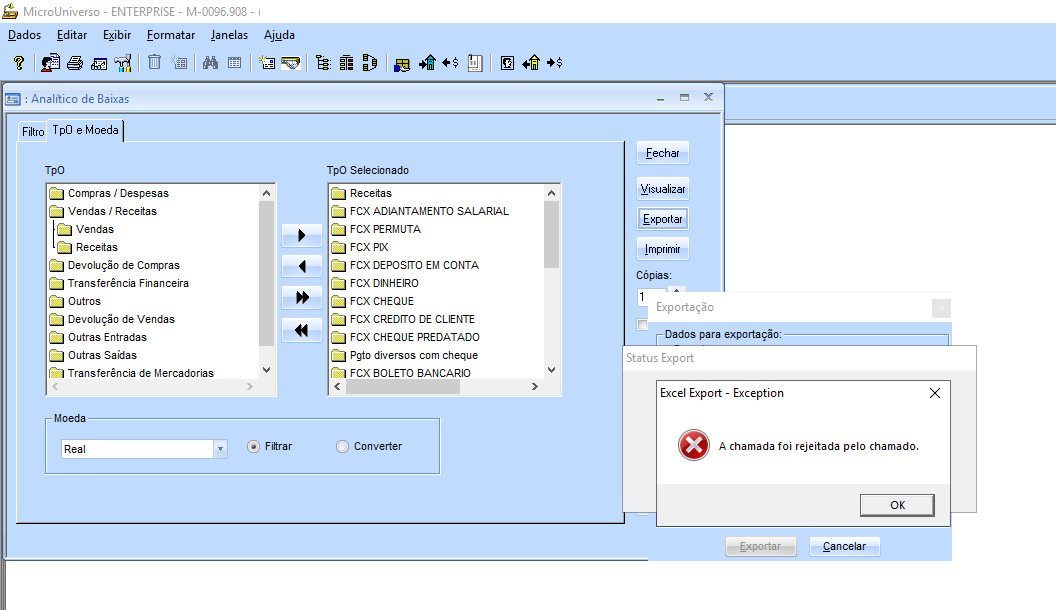Click the Cancelar button in export dialog
The height and width of the screenshot is (610, 1056).
pyautogui.click(x=844, y=547)
